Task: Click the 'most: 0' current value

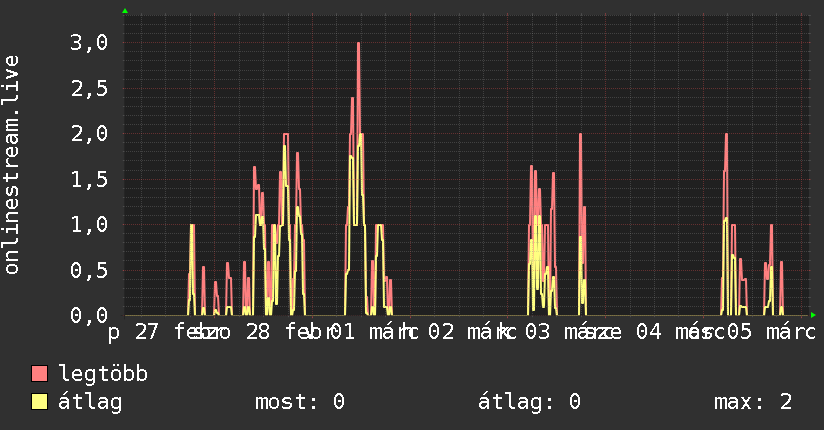Action: click(300, 402)
